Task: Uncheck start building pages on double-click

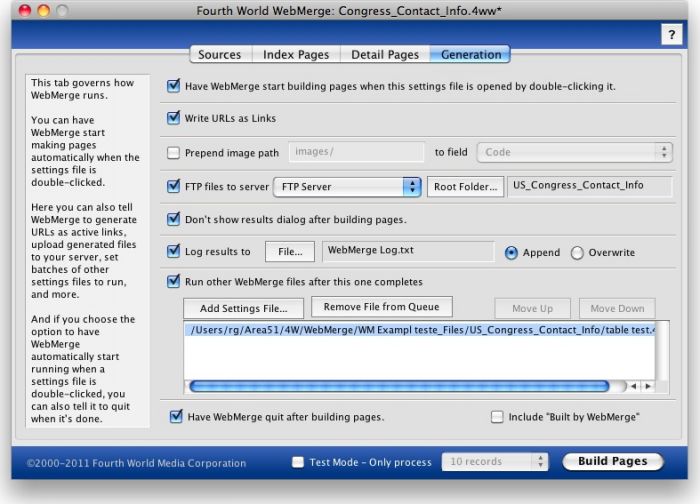Action: click(173, 86)
